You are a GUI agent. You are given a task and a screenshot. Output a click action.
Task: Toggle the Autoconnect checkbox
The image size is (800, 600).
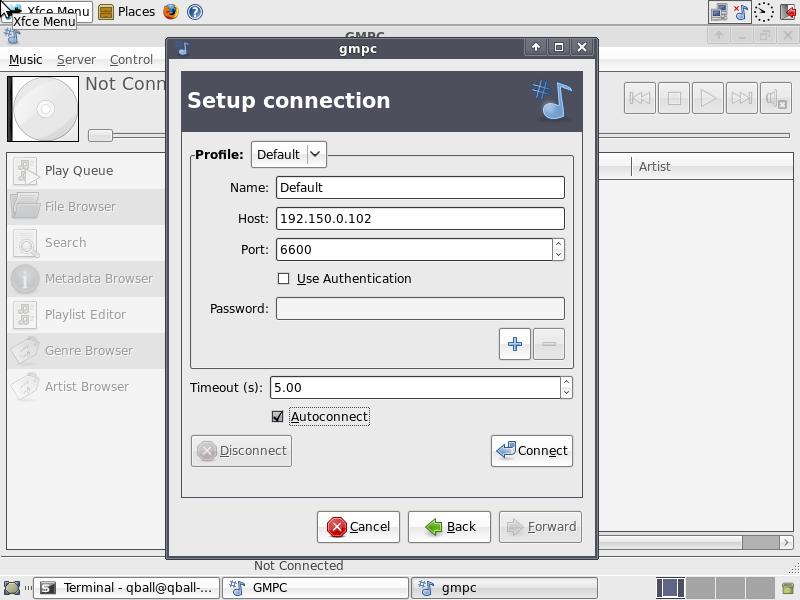click(278, 417)
